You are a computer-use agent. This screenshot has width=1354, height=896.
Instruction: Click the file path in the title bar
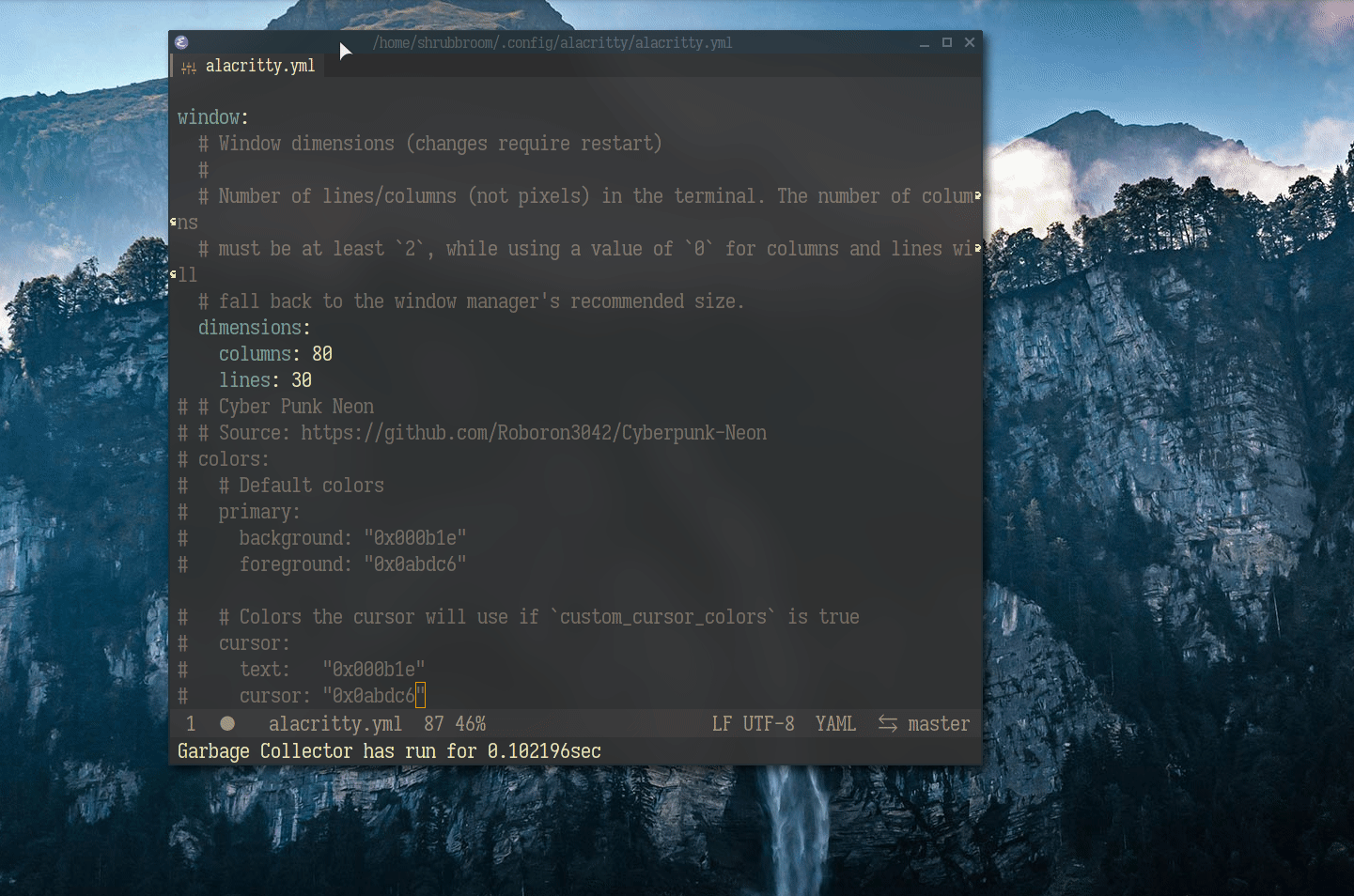pyautogui.click(x=552, y=42)
